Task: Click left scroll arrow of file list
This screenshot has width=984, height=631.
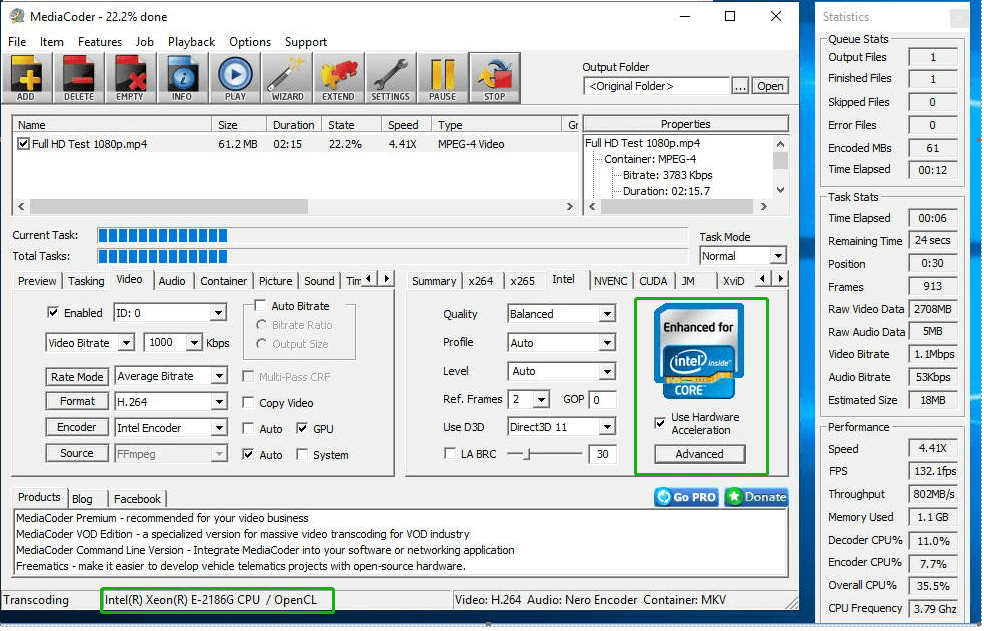Action: click(21, 207)
